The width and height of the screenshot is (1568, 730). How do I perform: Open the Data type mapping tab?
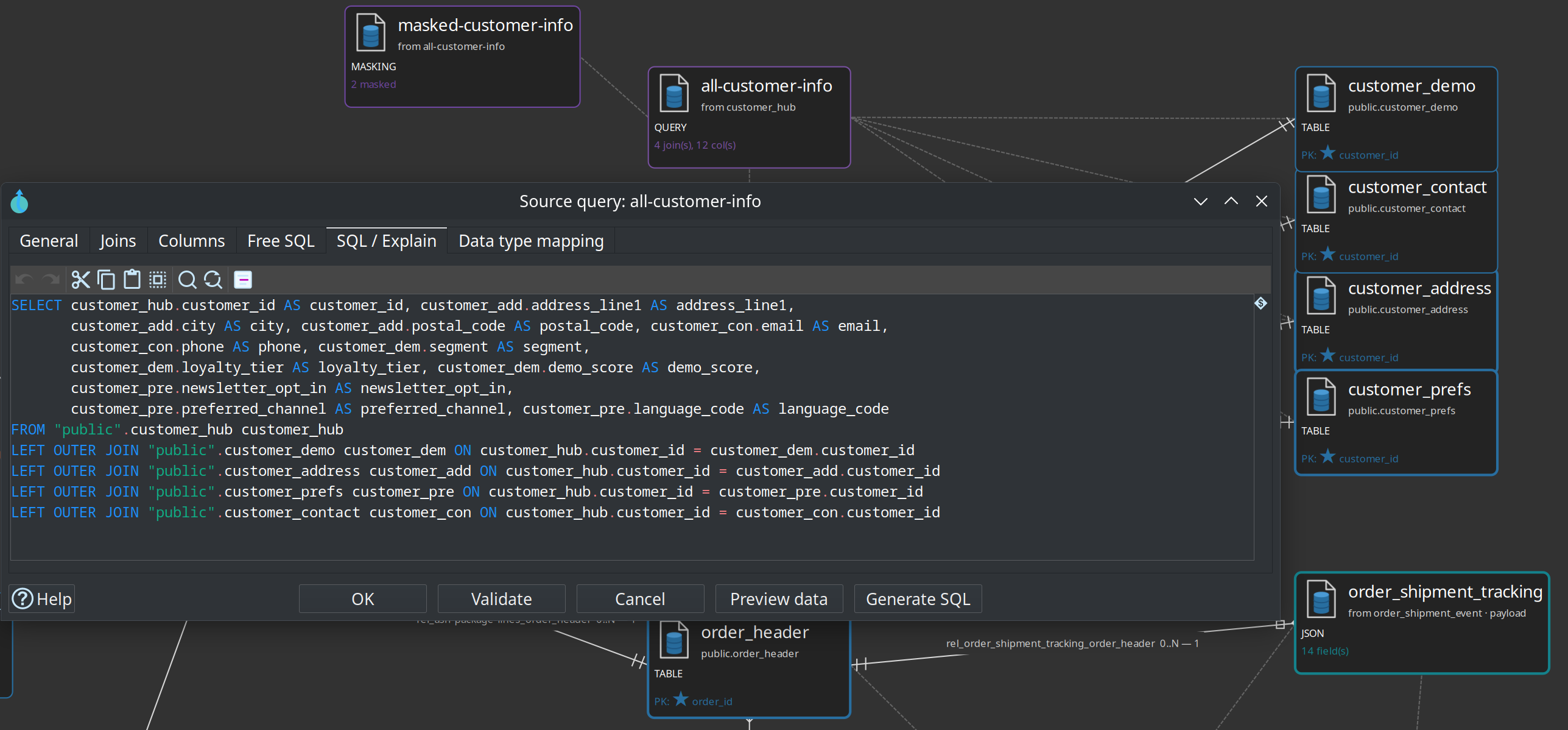pos(531,241)
